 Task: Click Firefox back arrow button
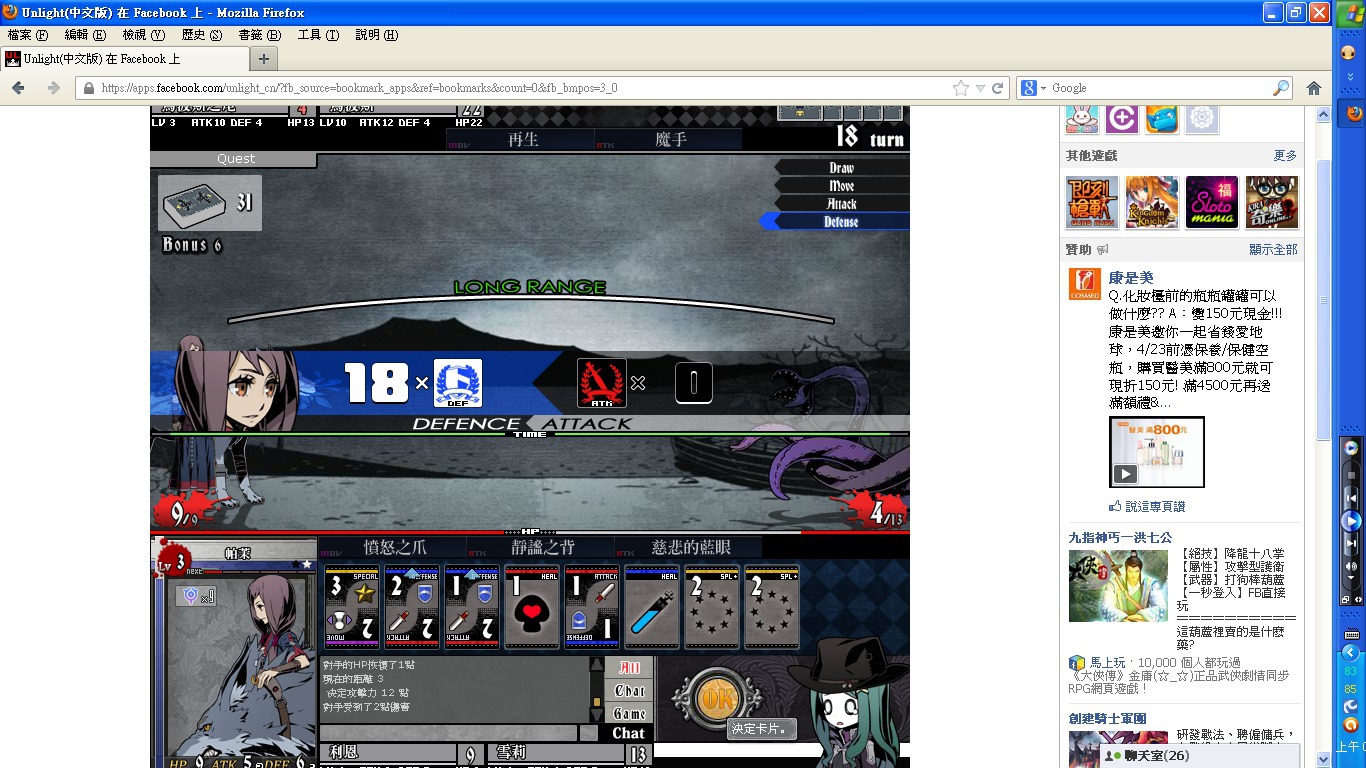[x=18, y=88]
